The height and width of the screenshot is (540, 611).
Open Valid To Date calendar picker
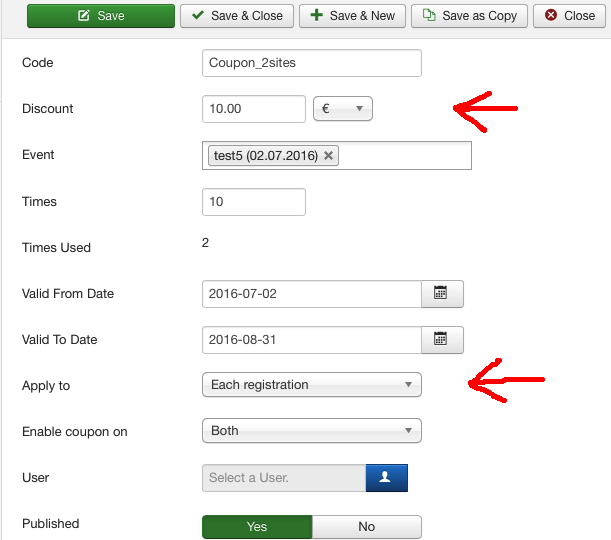(441, 340)
